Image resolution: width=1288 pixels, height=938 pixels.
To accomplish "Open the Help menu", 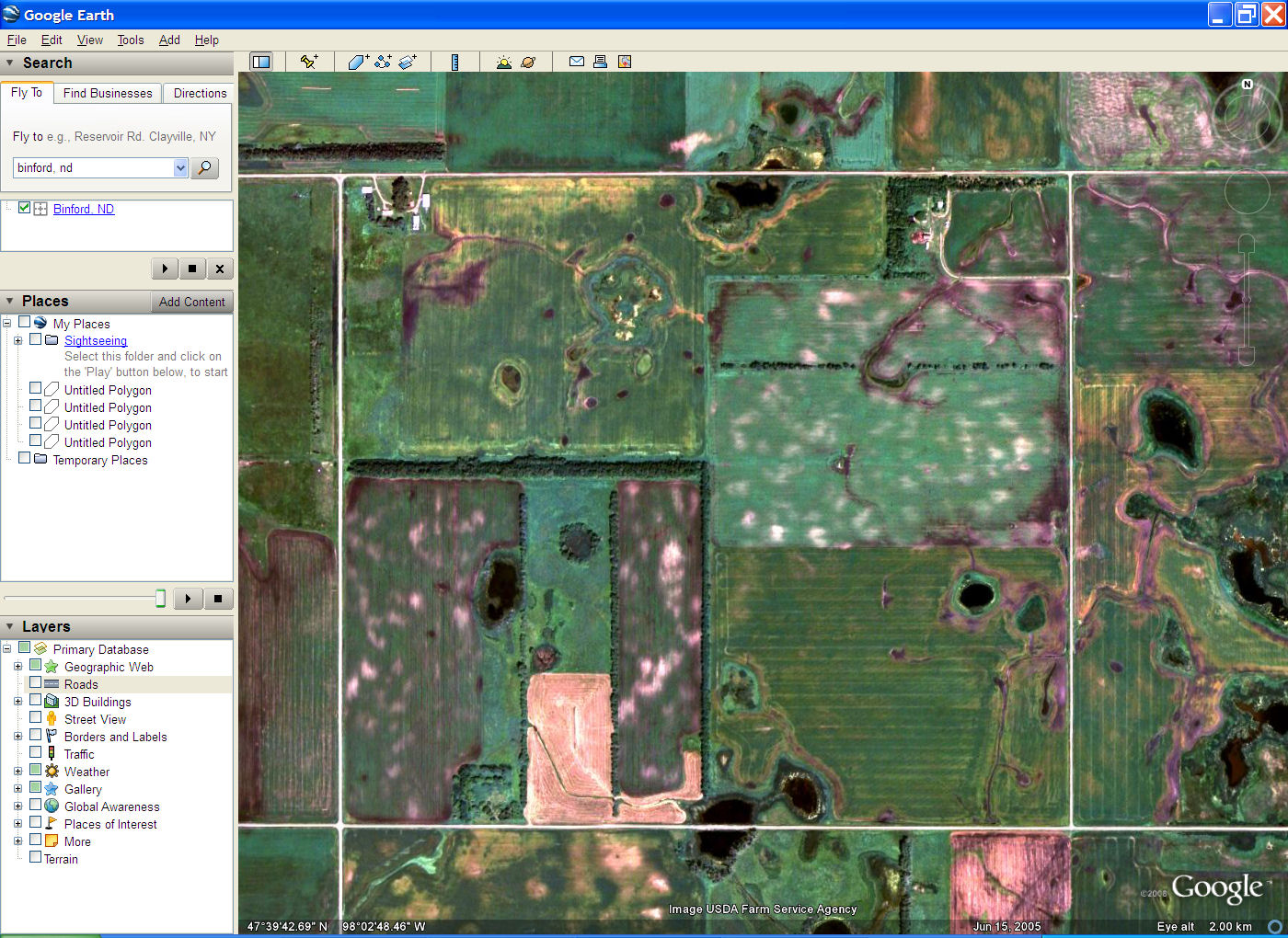I will pyautogui.click(x=207, y=40).
